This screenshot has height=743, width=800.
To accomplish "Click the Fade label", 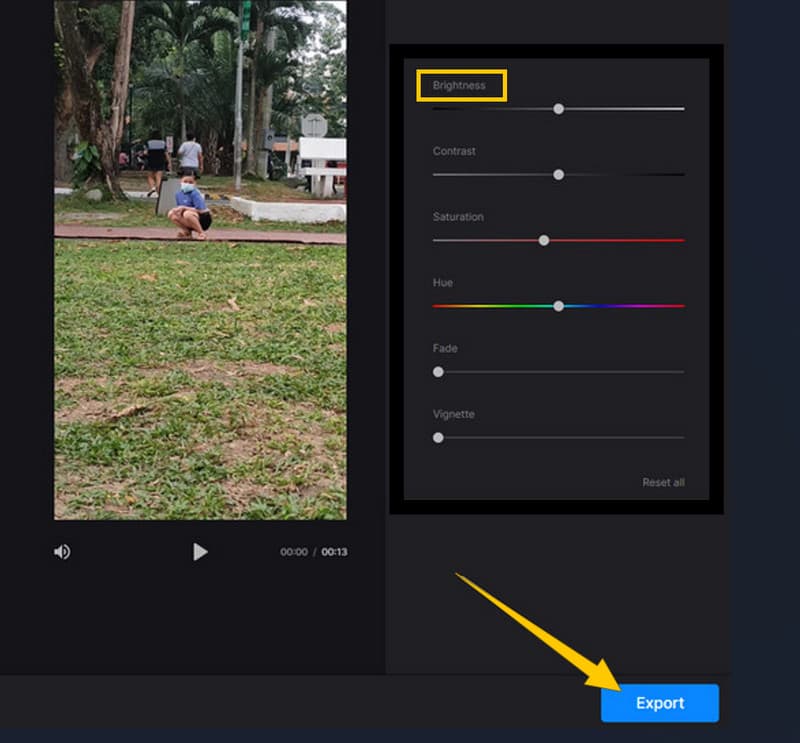I will [445, 349].
